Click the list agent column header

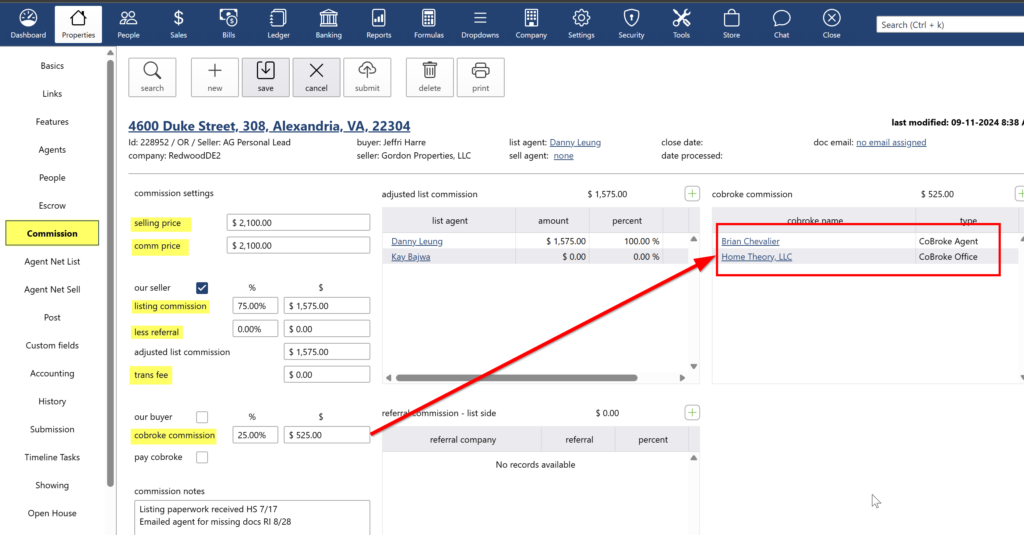(449, 221)
